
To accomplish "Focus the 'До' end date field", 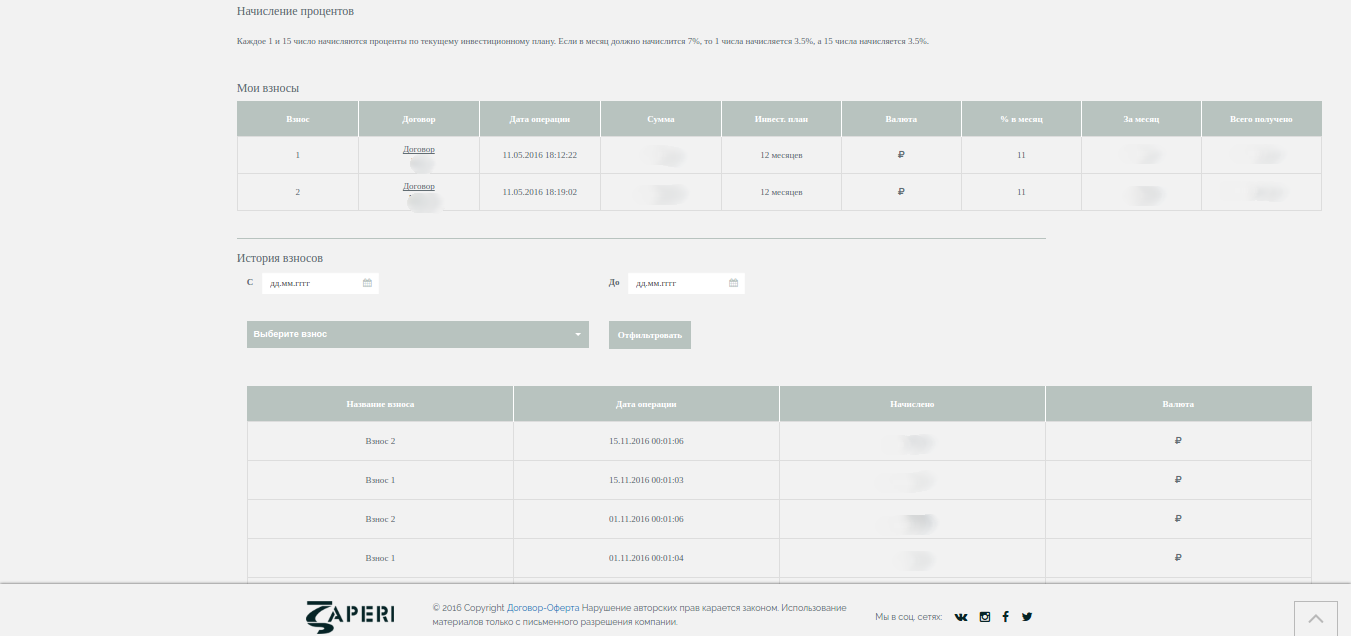I will [x=686, y=283].
